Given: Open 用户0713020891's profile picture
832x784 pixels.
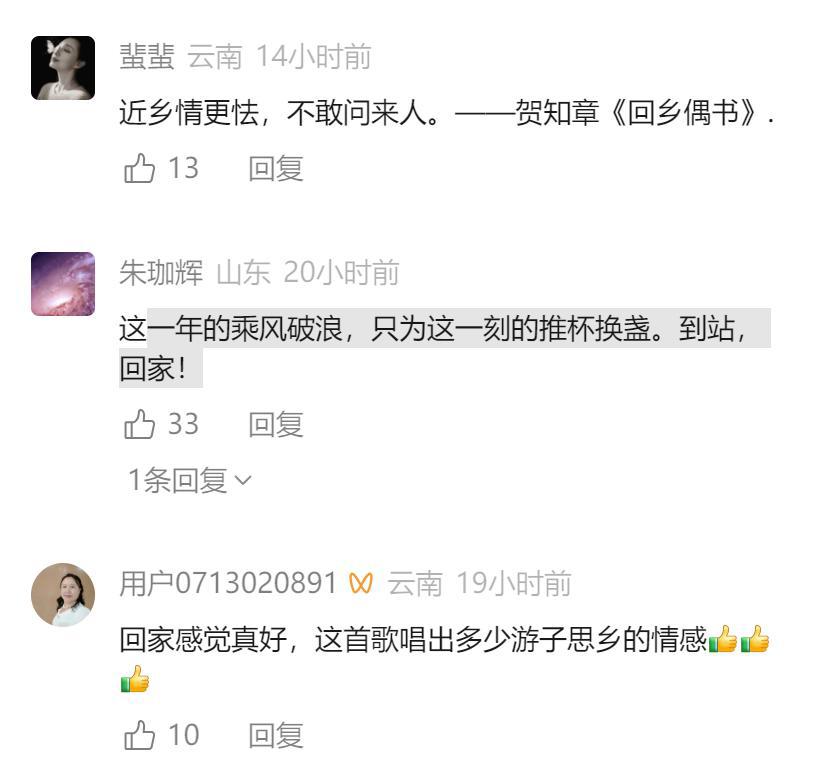Looking at the screenshot, I should (63, 595).
